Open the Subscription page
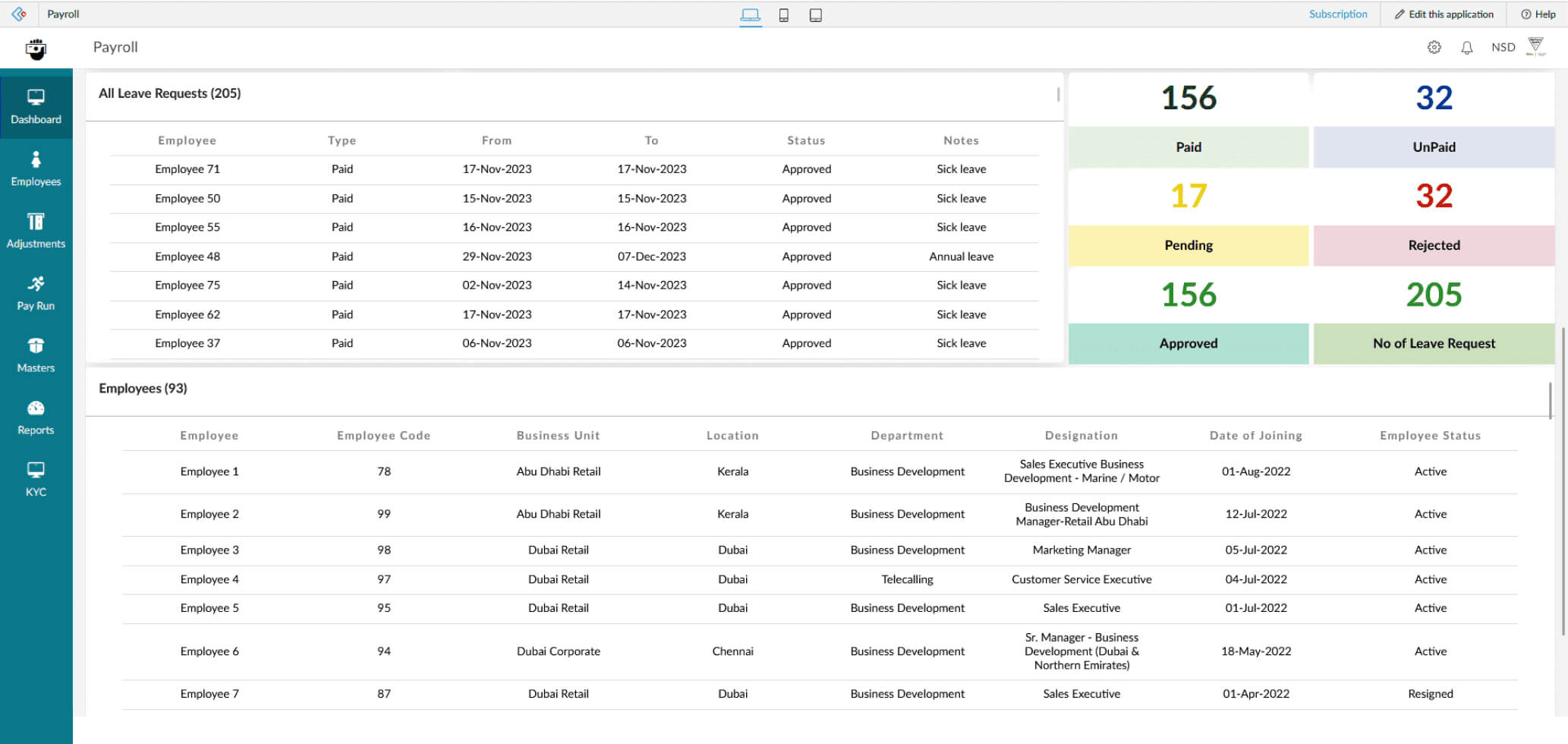Viewport: 1568px width, 744px height. pyautogui.click(x=1338, y=14)
